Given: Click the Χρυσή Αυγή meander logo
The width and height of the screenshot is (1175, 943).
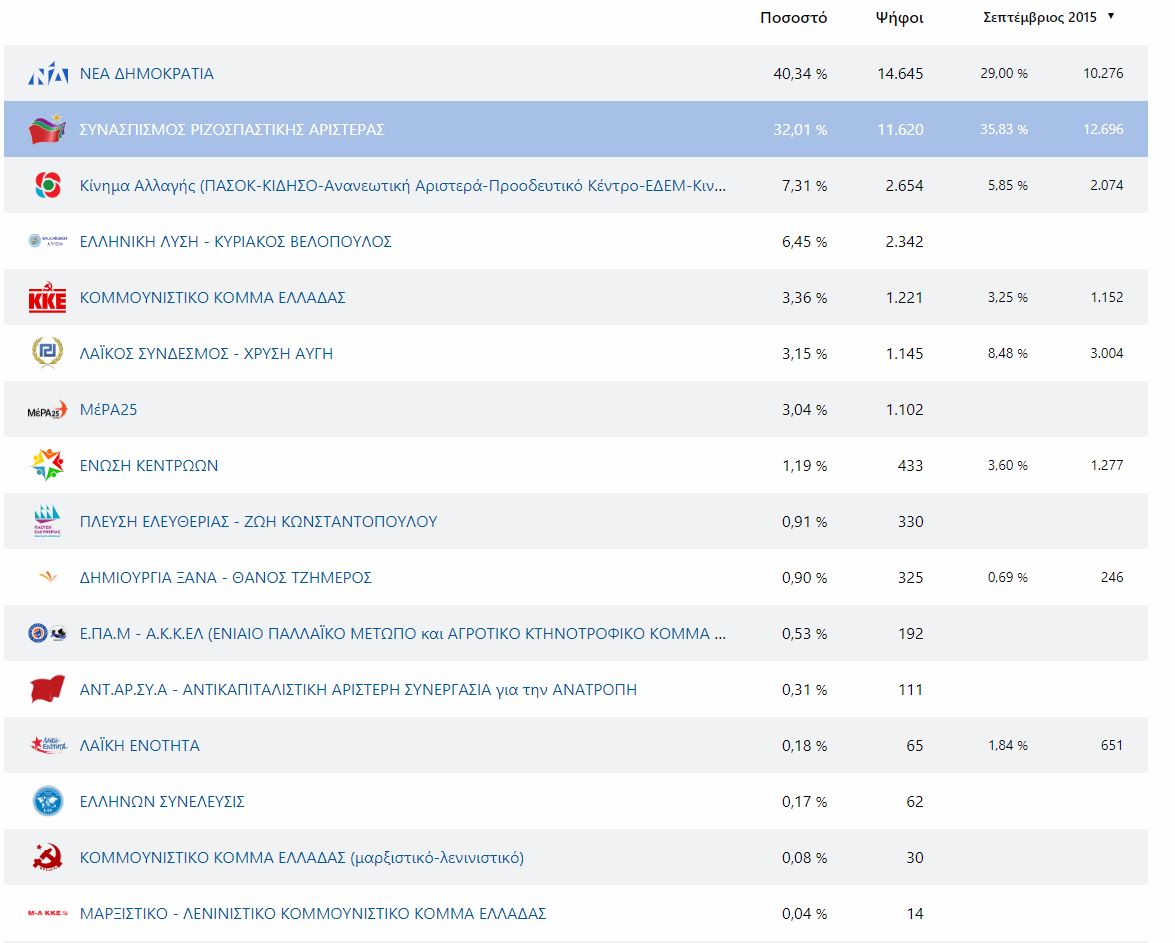Looking at the screenshot, I should pyautogui.click(x=47, y=353).
